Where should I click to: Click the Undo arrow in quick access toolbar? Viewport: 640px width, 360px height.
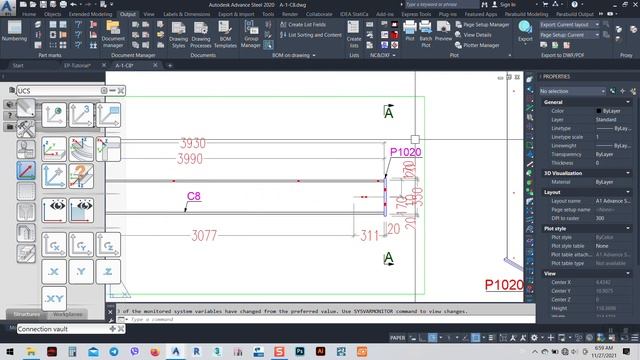73,4
